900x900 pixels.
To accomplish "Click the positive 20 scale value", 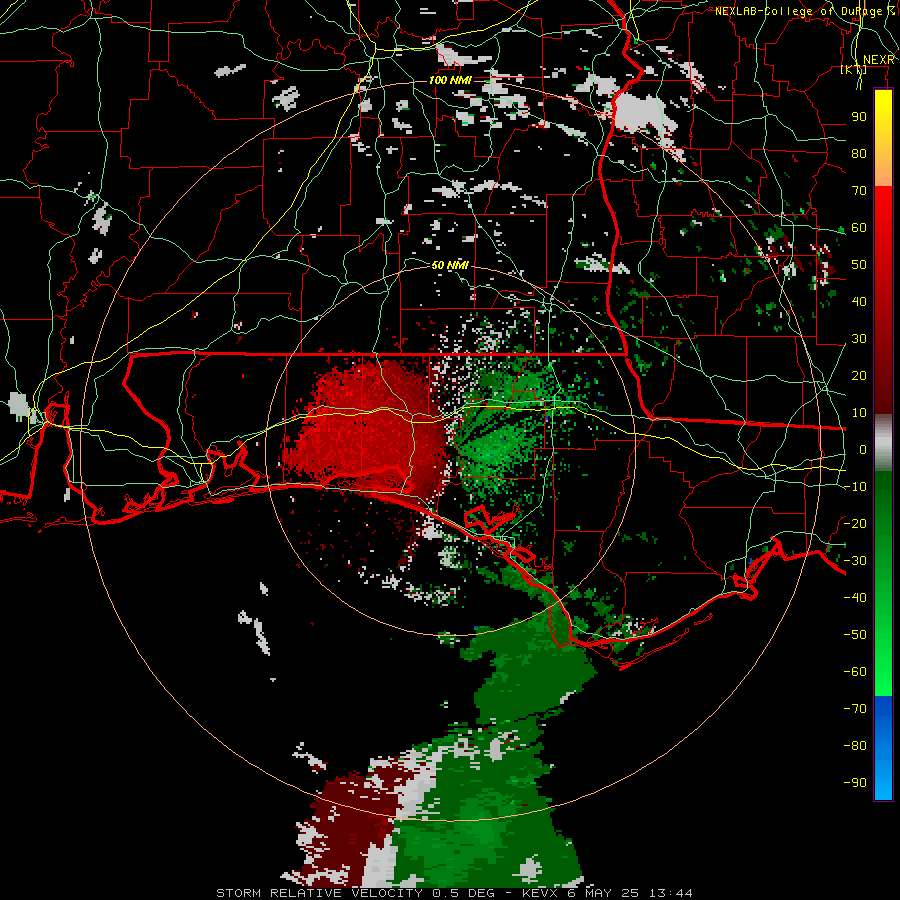I will tap(859, 375).
